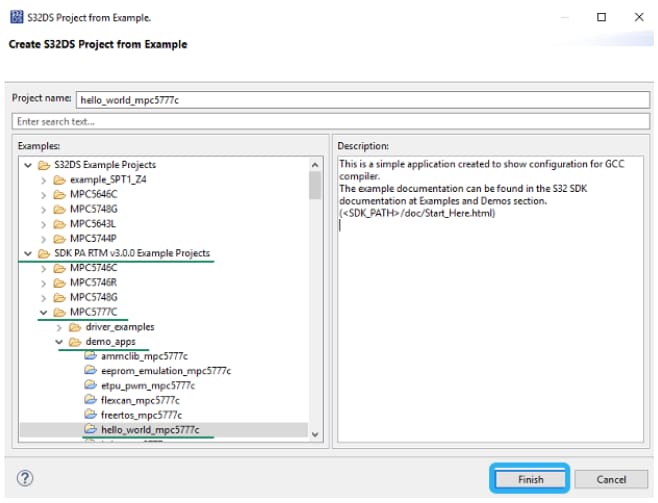This screenshot has height=503, width=658.
Task: Click the examples list scrollbar down arrow
Action: 315,433
